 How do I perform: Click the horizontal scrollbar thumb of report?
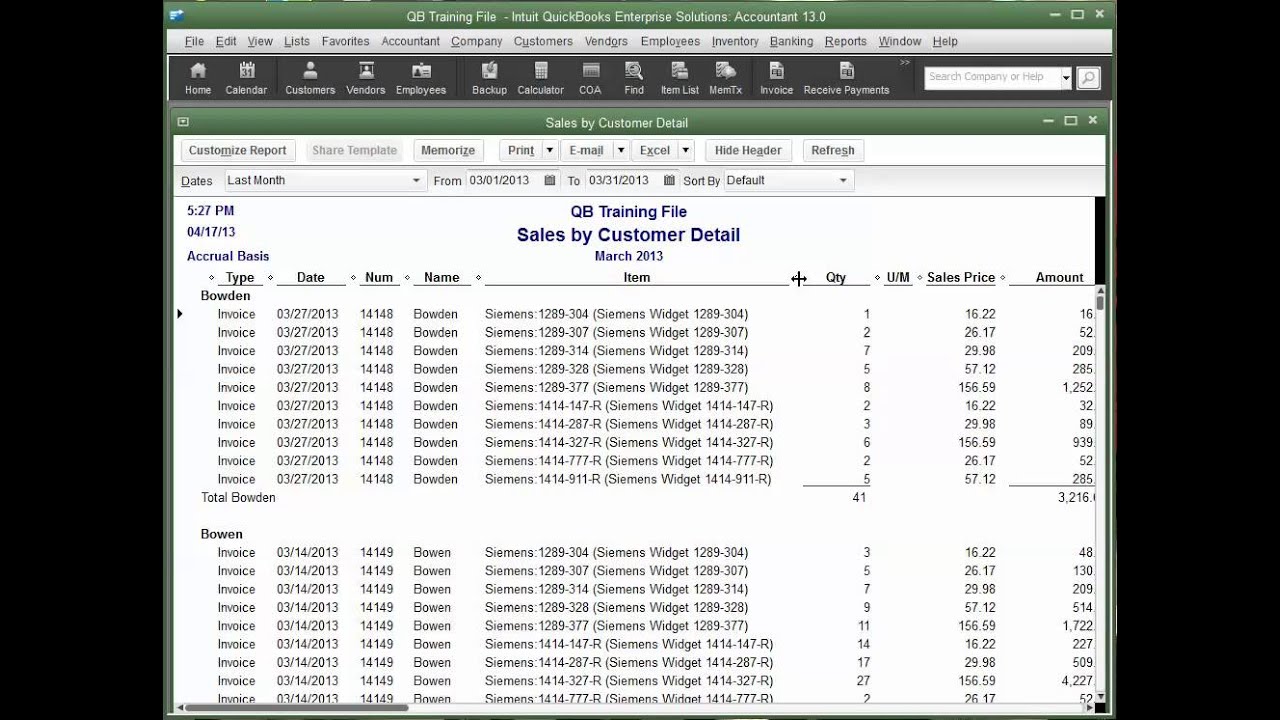(297, 708)
